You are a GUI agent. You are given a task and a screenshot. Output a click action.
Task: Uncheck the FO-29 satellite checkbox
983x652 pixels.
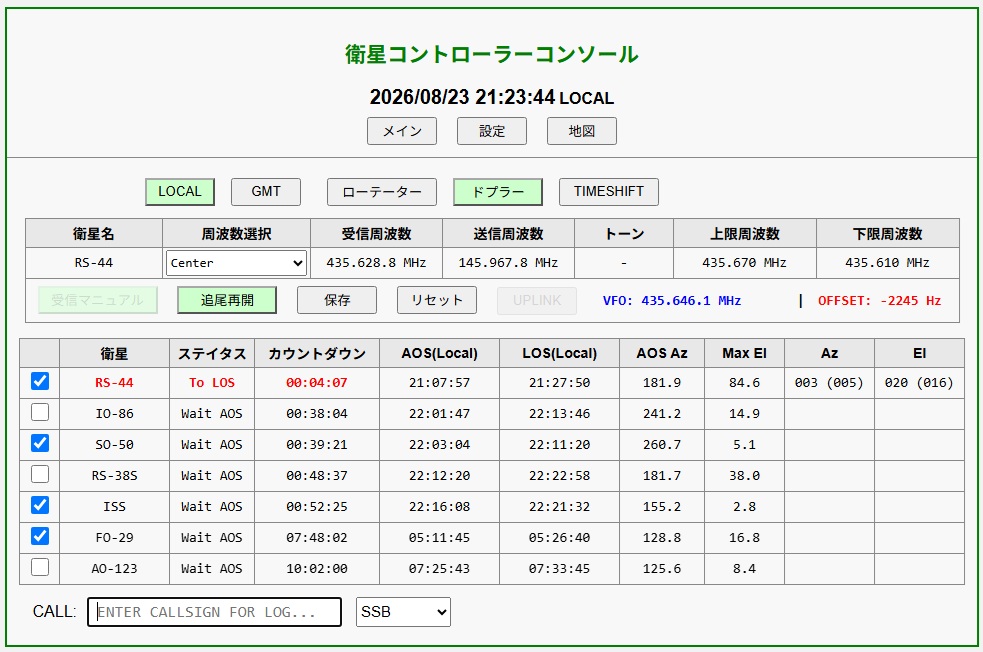pyautogui.click(x=40, y=537)
